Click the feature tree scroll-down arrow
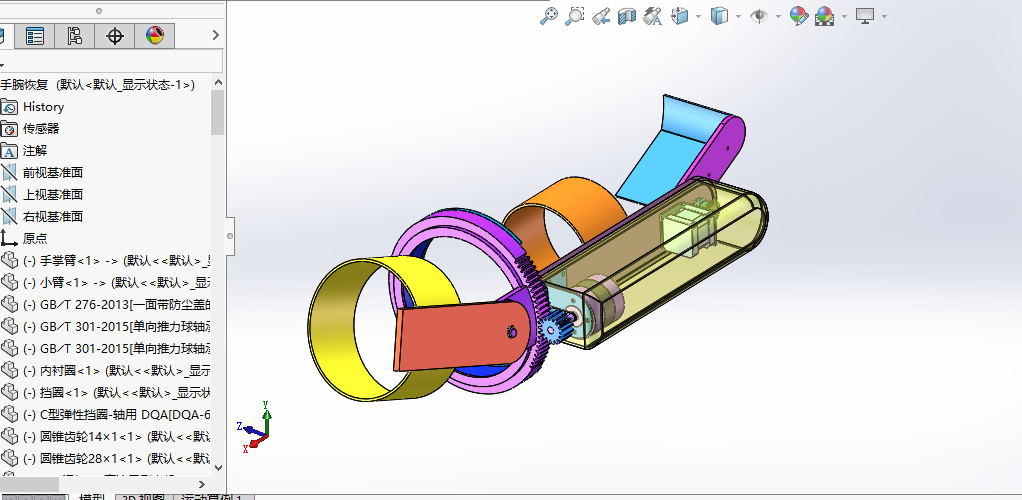 (x=218, y=467)
